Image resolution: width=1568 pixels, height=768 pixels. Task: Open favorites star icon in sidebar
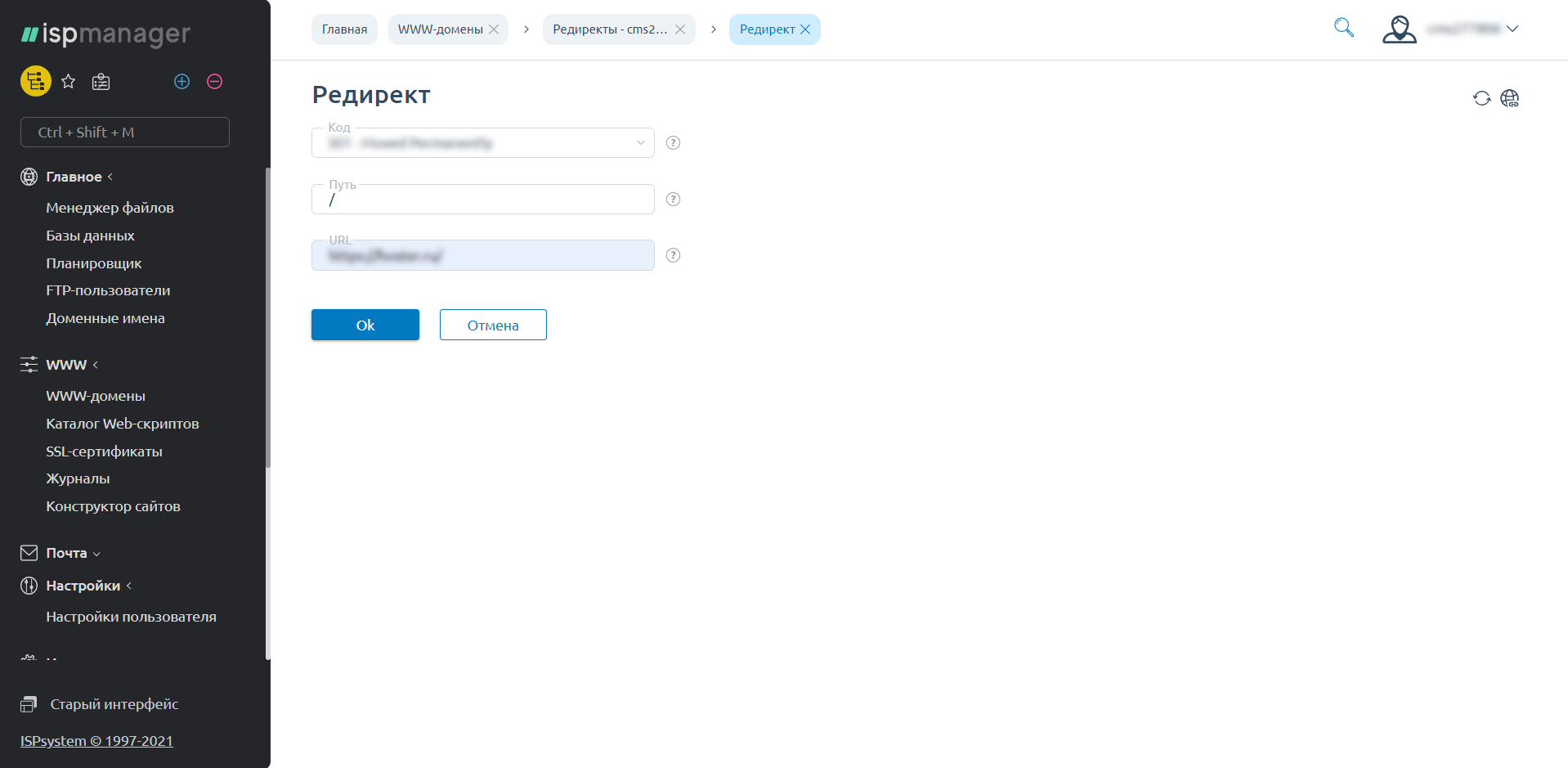coord(69,81)
